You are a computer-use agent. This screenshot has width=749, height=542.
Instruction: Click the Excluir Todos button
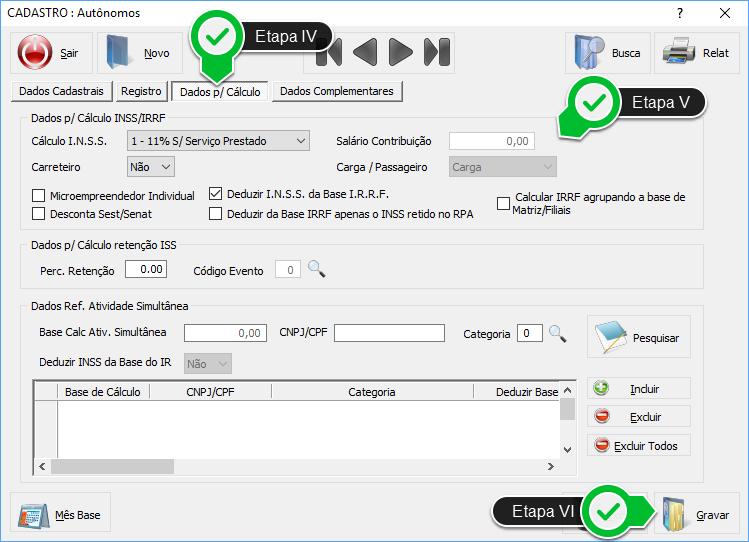(x=638, y=446)
